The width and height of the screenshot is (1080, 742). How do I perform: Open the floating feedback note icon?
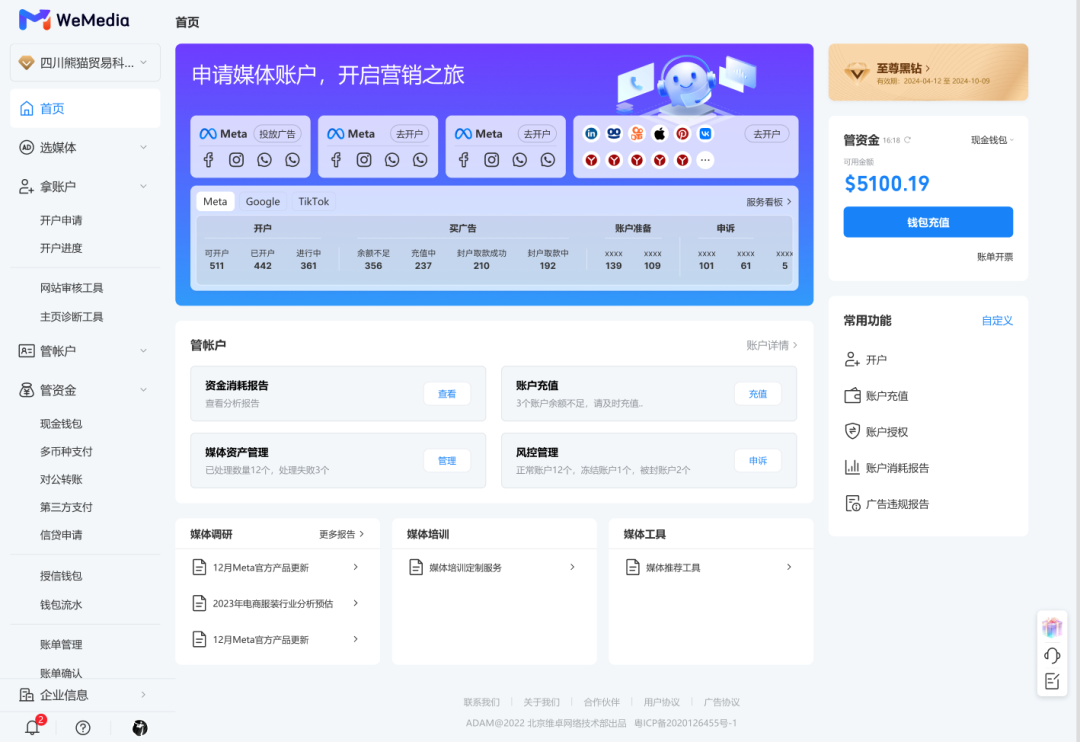click(1052, 681)
